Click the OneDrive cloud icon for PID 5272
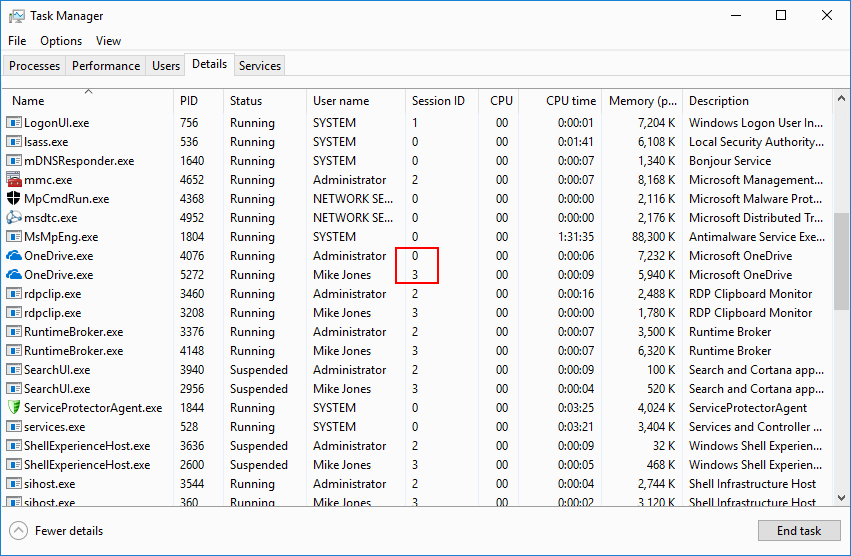Viewport: 851px width, 556px height. (14, 275)
